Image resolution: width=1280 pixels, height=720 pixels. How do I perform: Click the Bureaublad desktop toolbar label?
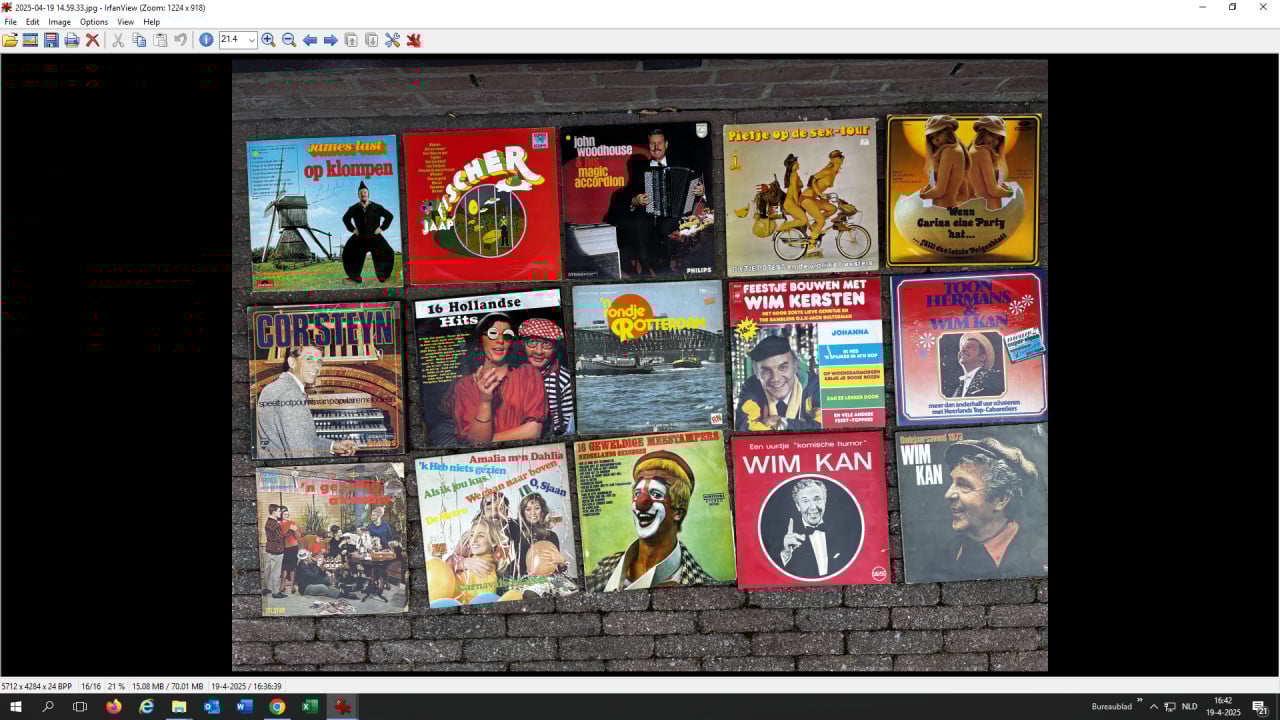(x=1112, y=706)
